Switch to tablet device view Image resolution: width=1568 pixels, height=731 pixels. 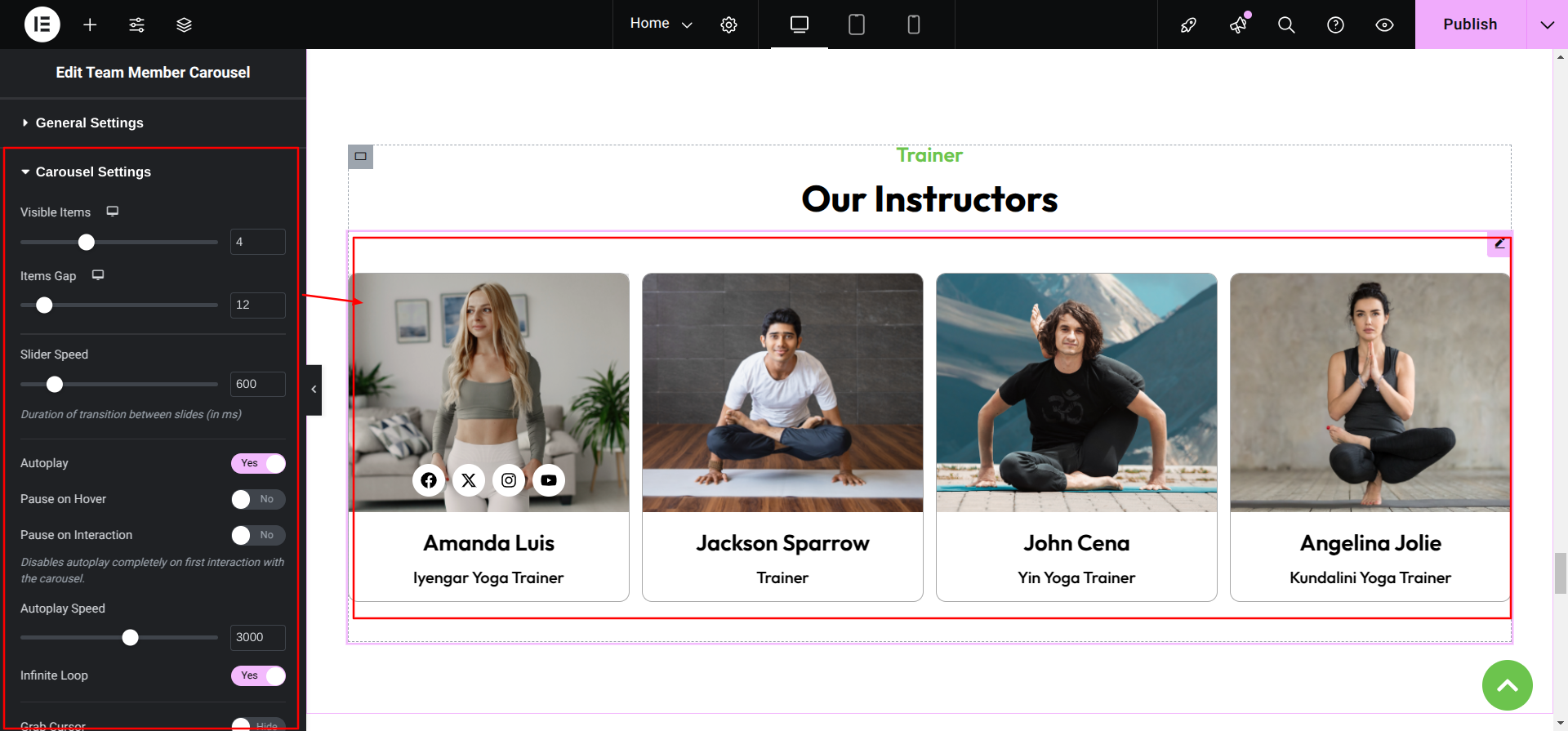[x=857, y=25]
